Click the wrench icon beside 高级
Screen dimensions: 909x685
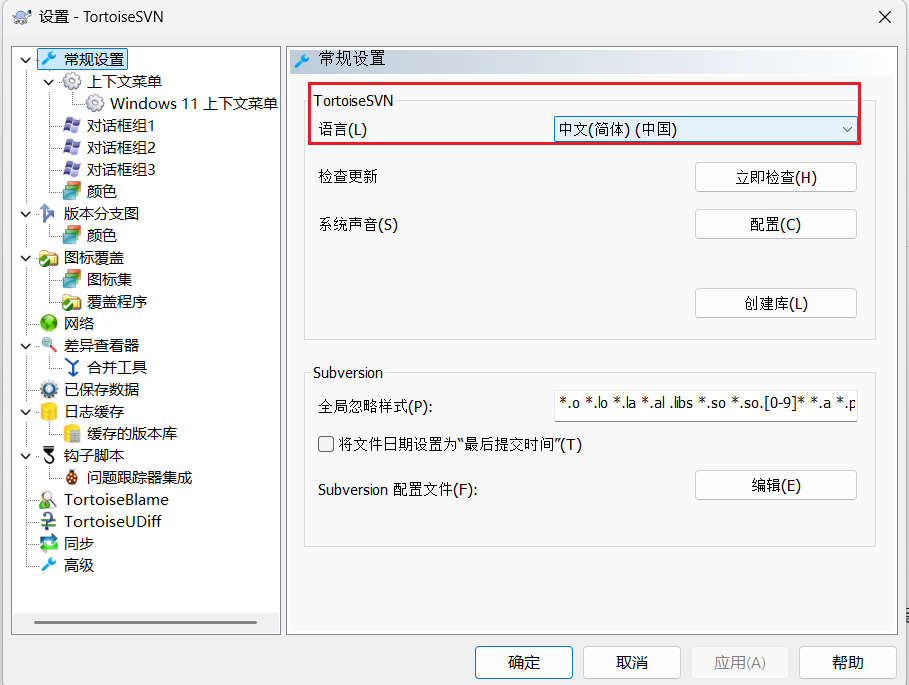tap(49, 564)
